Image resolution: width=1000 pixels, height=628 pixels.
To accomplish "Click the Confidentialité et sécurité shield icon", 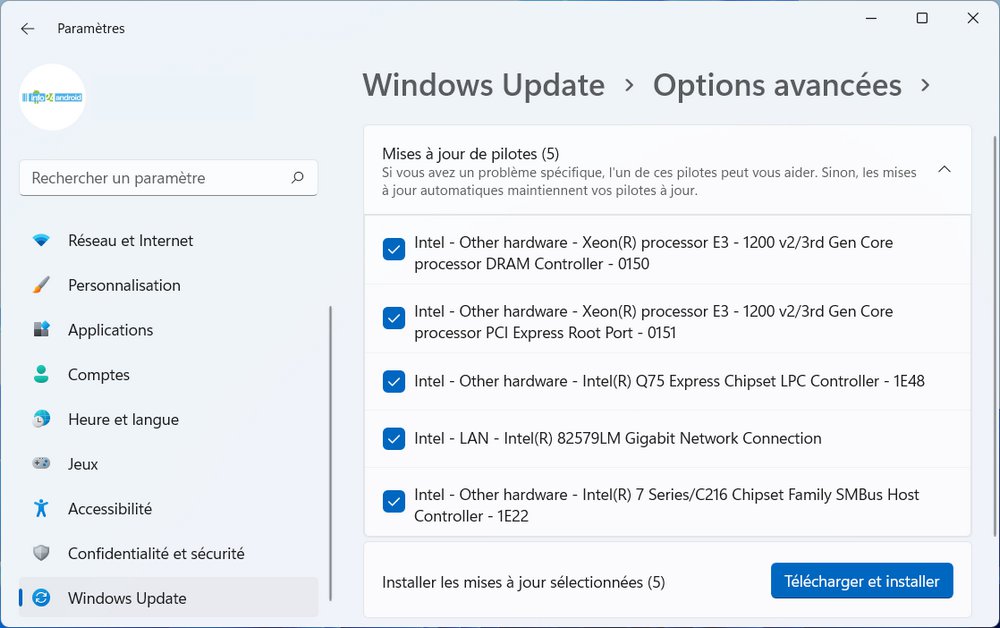I will pos(41,553).
